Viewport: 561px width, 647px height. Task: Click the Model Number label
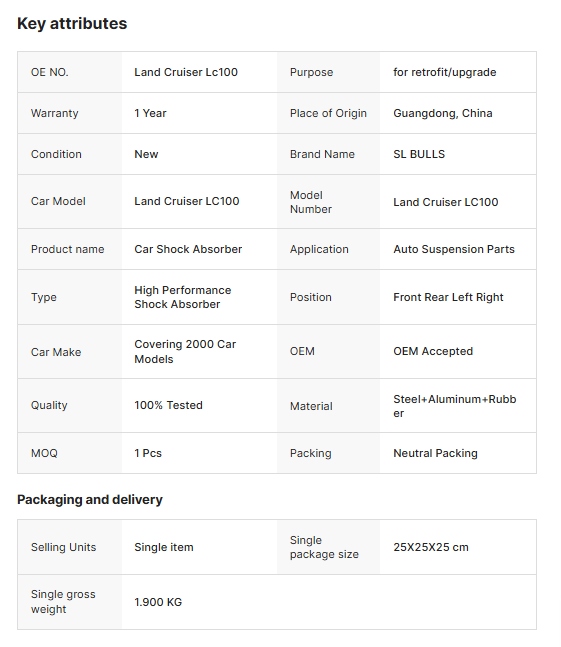click(311, 202)
